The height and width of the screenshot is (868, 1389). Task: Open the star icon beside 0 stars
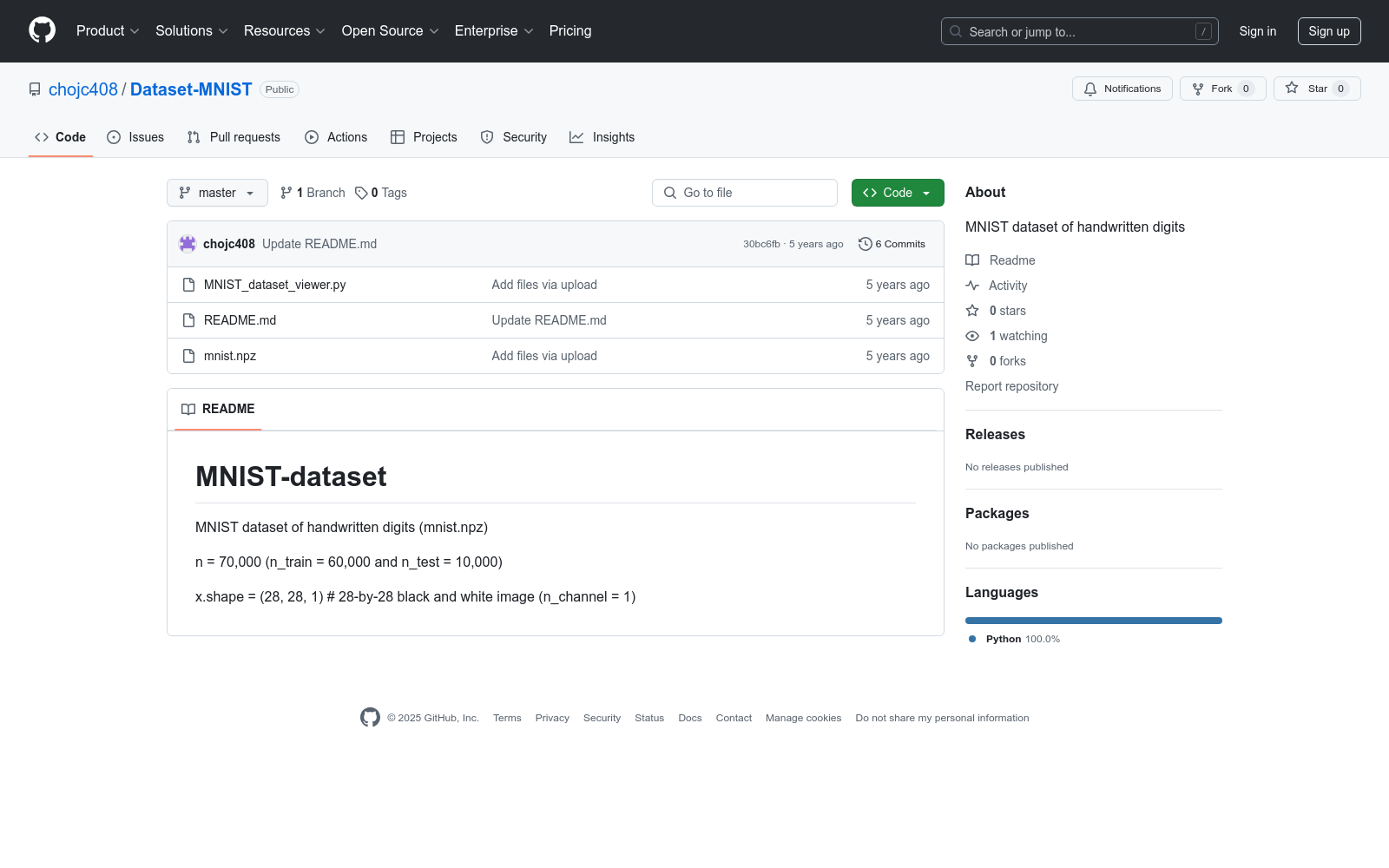[972, 311]
